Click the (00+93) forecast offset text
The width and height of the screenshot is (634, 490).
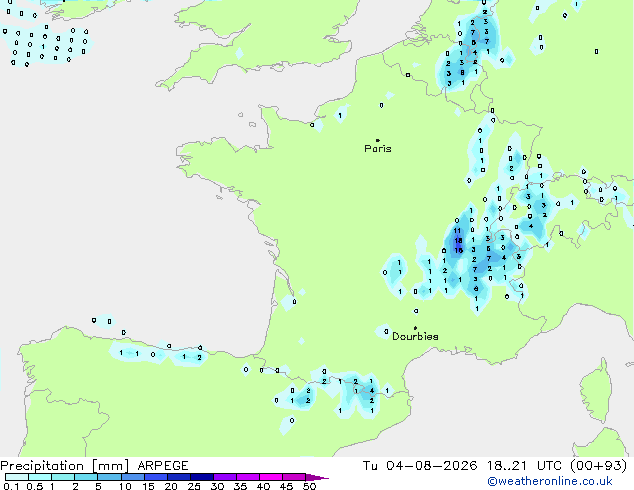point(598,466)
